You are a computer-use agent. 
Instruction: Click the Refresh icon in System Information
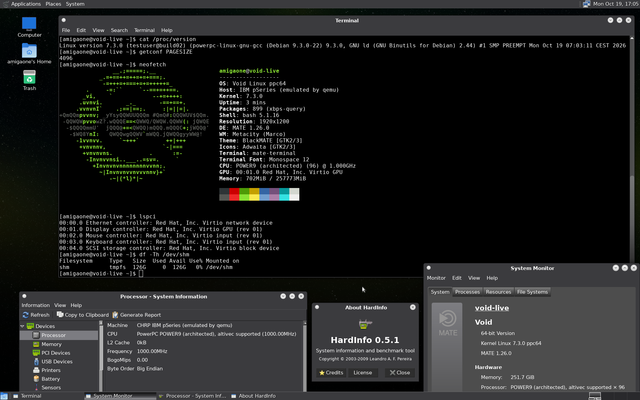[x=26, y=315]
